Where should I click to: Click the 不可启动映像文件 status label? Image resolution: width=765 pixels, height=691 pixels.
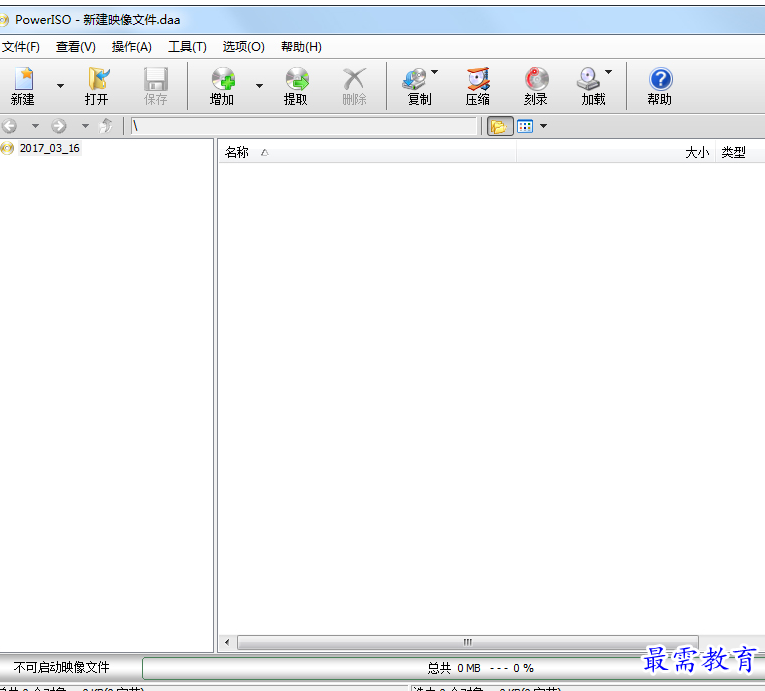coord(61,668)
